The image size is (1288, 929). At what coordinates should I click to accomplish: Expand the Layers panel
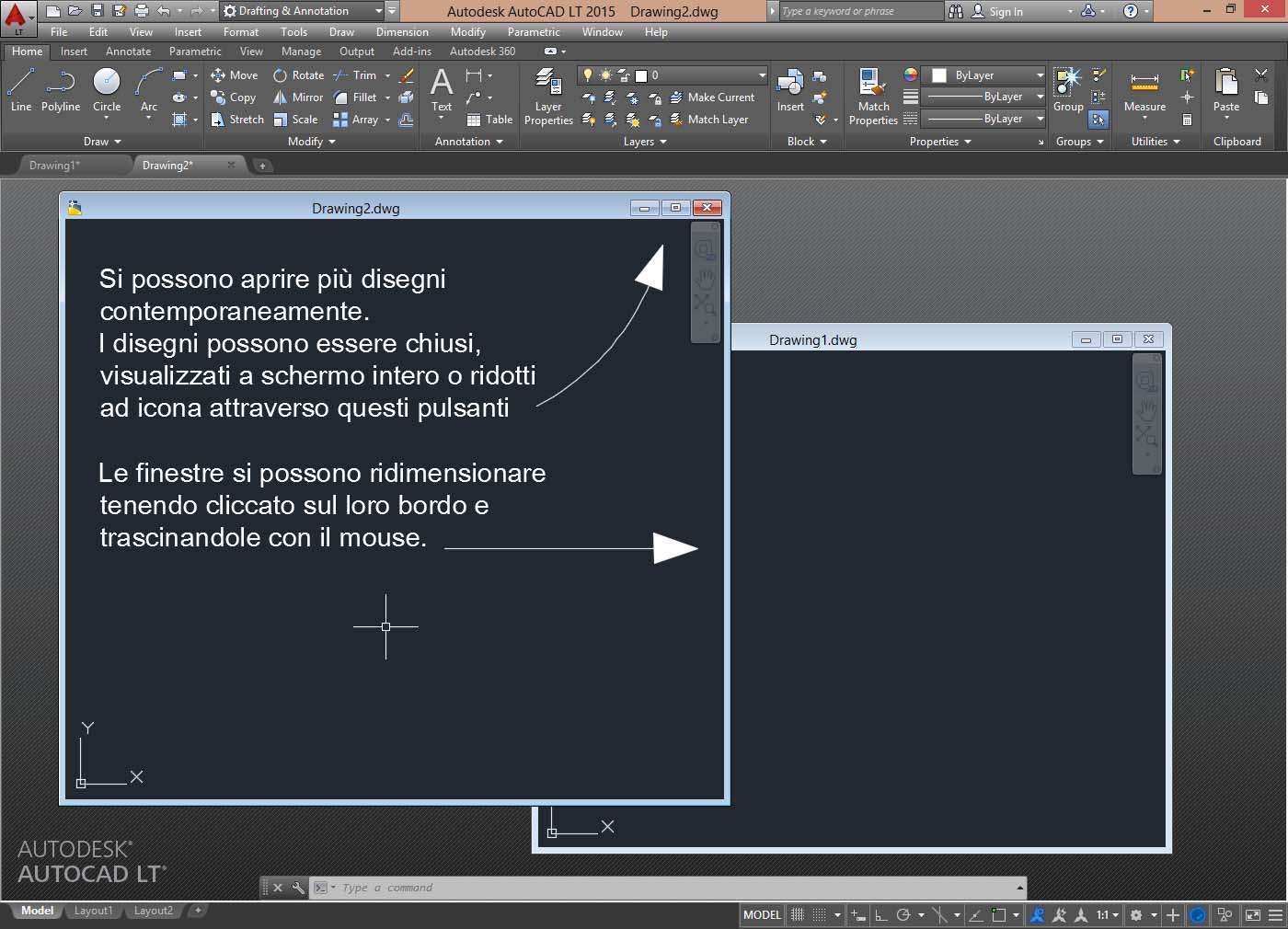pos(645,142)
